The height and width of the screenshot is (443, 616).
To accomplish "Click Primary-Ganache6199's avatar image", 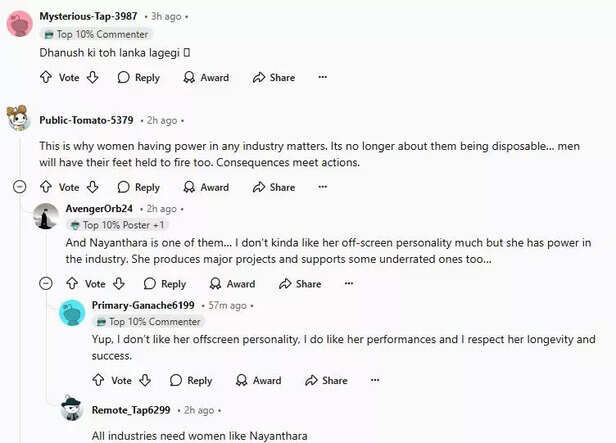I will click(72, 312).
